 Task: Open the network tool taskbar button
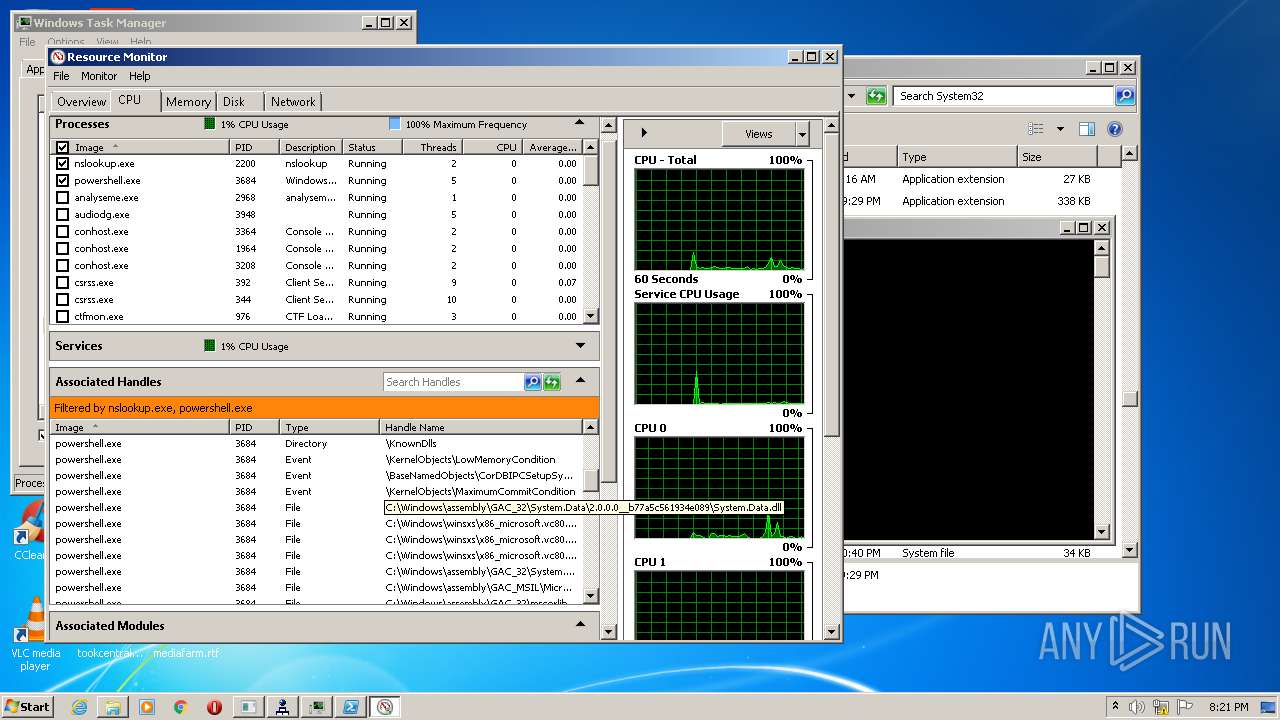[x=283, y=707]
